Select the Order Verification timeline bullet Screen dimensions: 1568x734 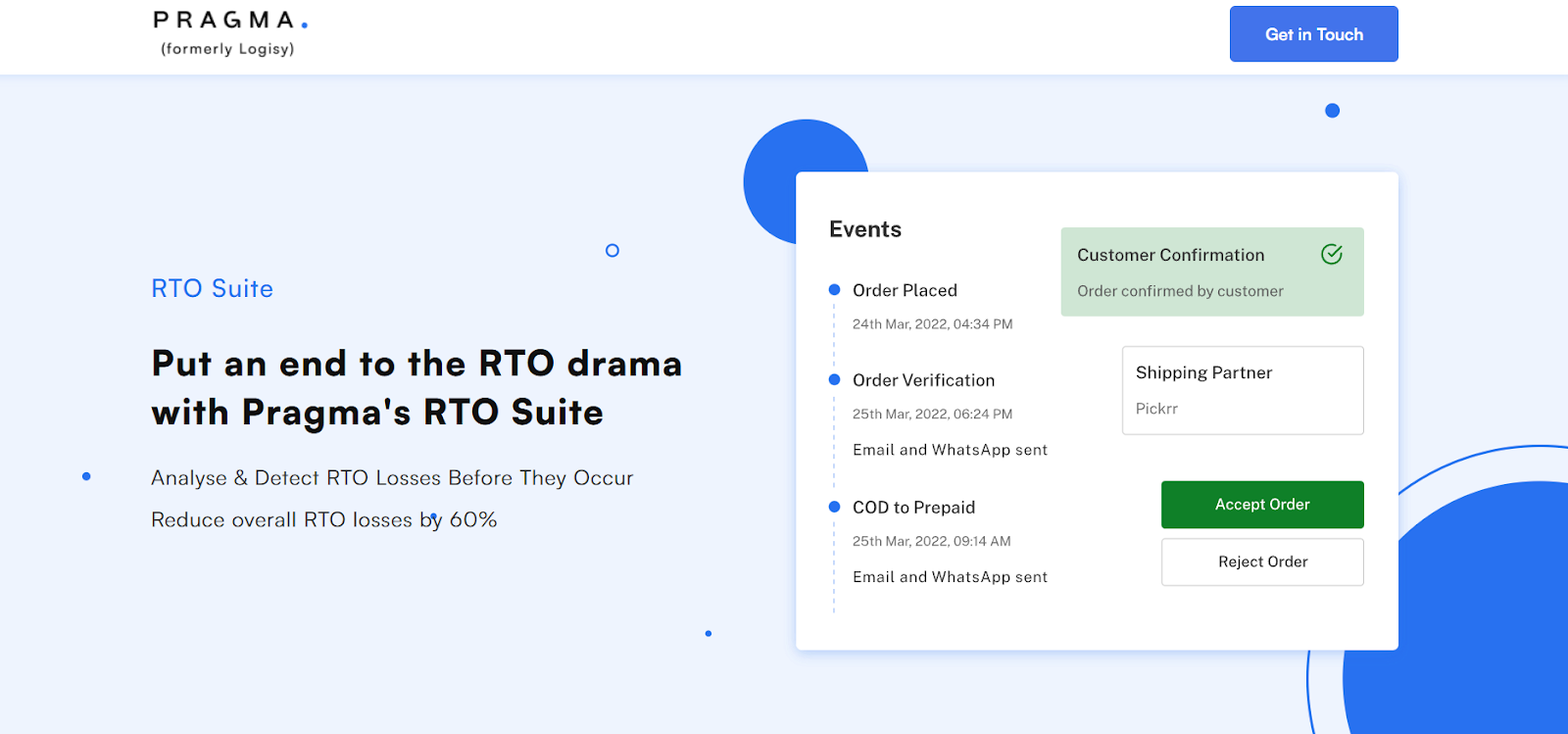834,380
